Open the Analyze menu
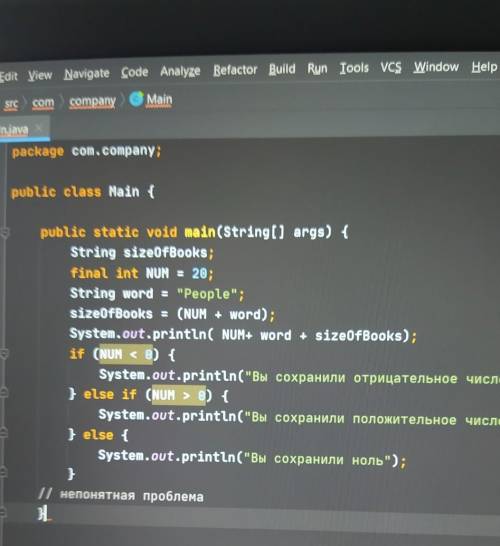Screen dimensions: 500x546 180,71
